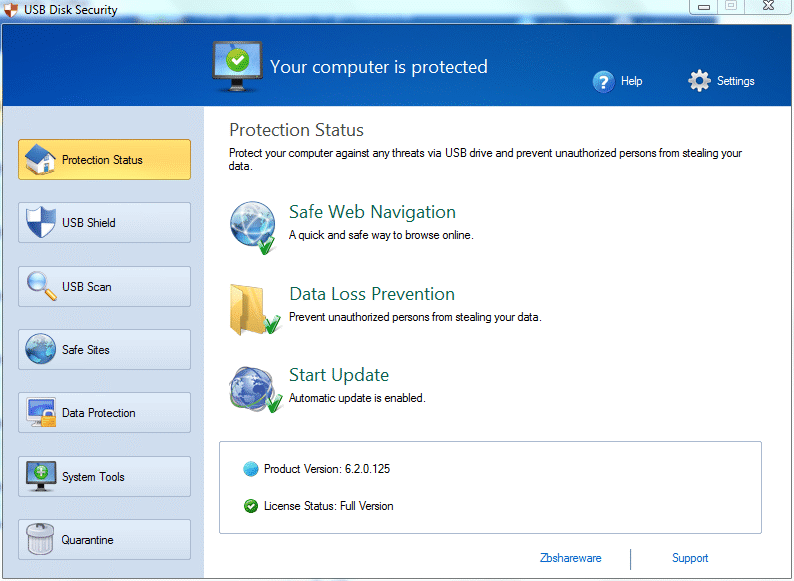The height and width of the screenshot is (581, 794).
Task: Click the Quarantine trash bin icon
Action: point(40,539)
